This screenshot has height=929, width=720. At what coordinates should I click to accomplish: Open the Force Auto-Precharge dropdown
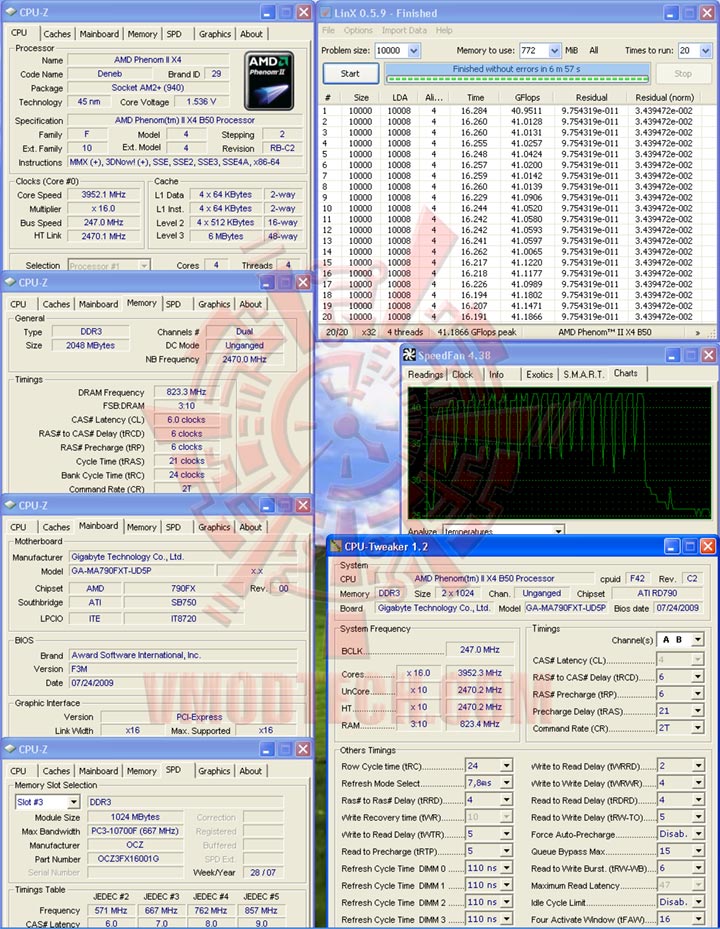pyautogui.click(x=699, y=834)
